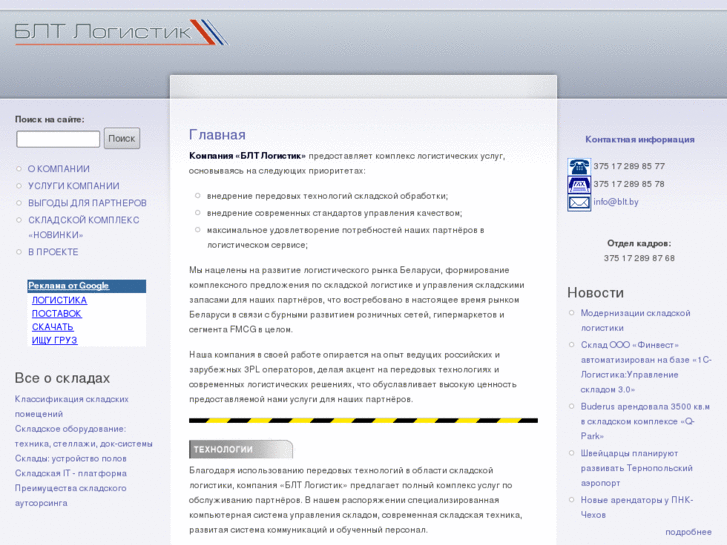Click the Отдел кадров label
Image resolution: width=727 pixels, height=545 pixels.
click(639, 243)
